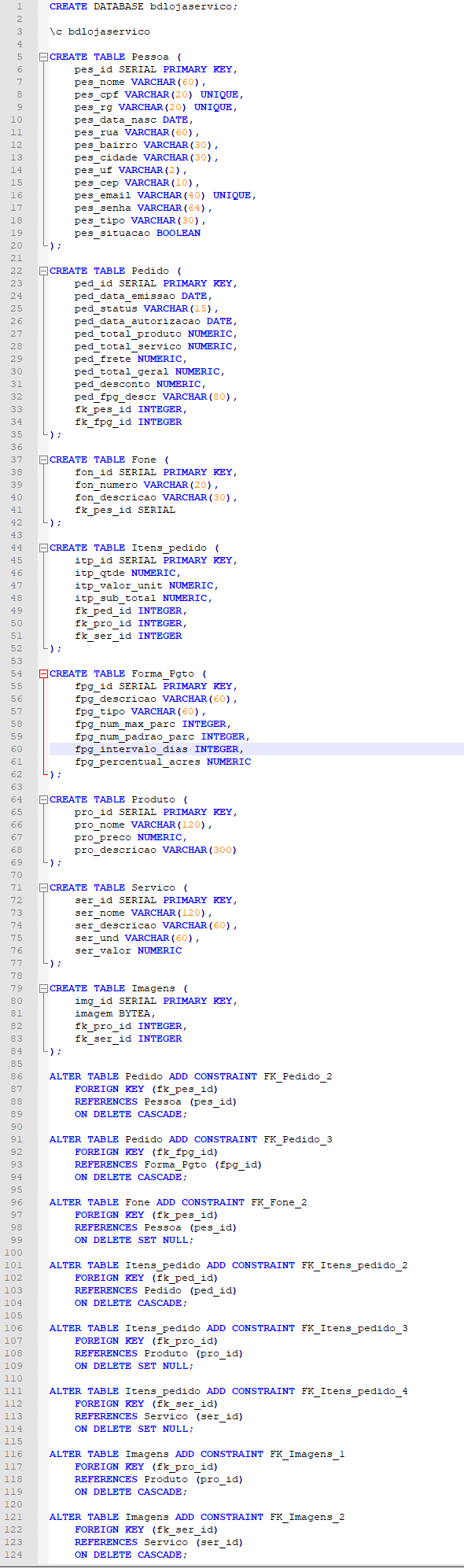Collapse the Itens_pedido table fold marker

43,548
